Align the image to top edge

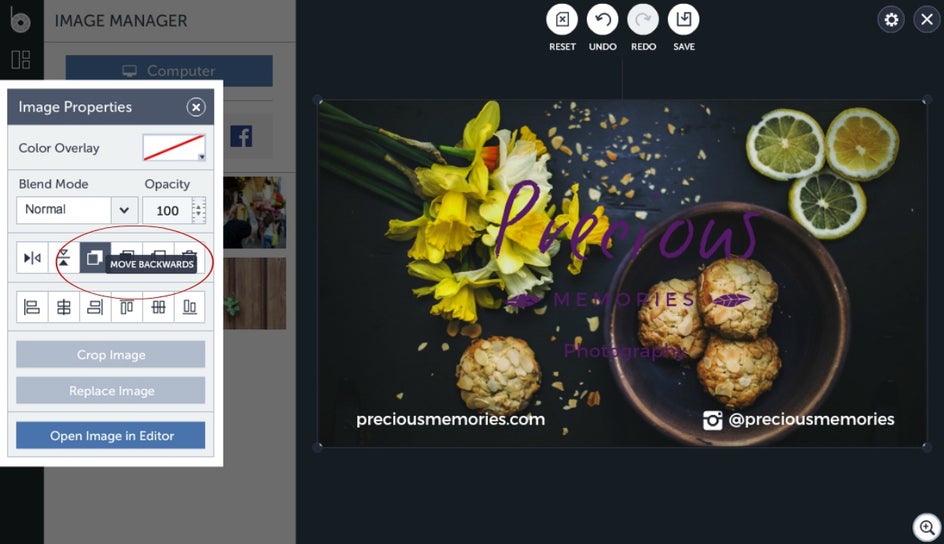[126, 307]
